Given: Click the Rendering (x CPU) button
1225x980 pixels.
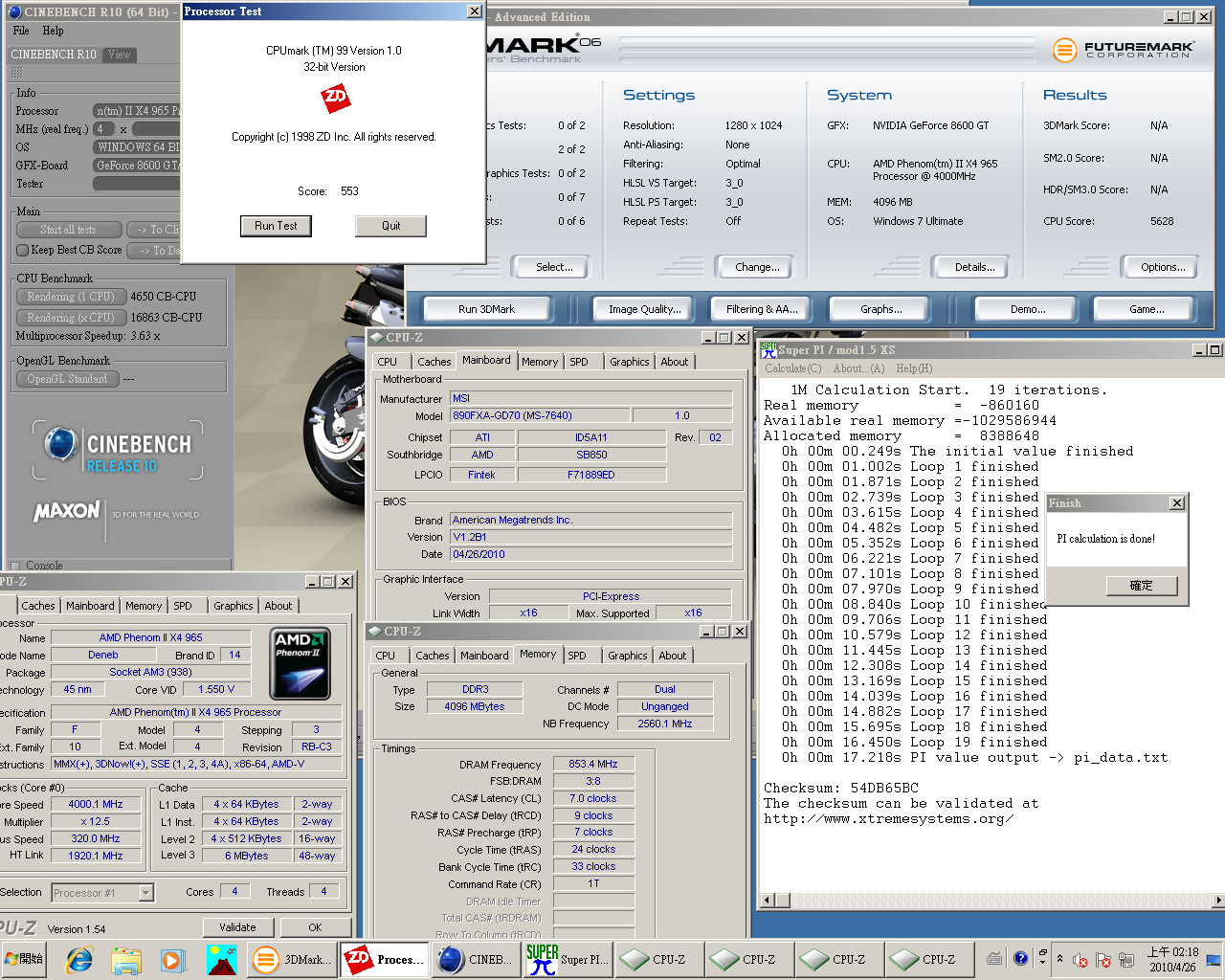Looking at the screenshot, I should pyautogui.click(x=70, y=318).
